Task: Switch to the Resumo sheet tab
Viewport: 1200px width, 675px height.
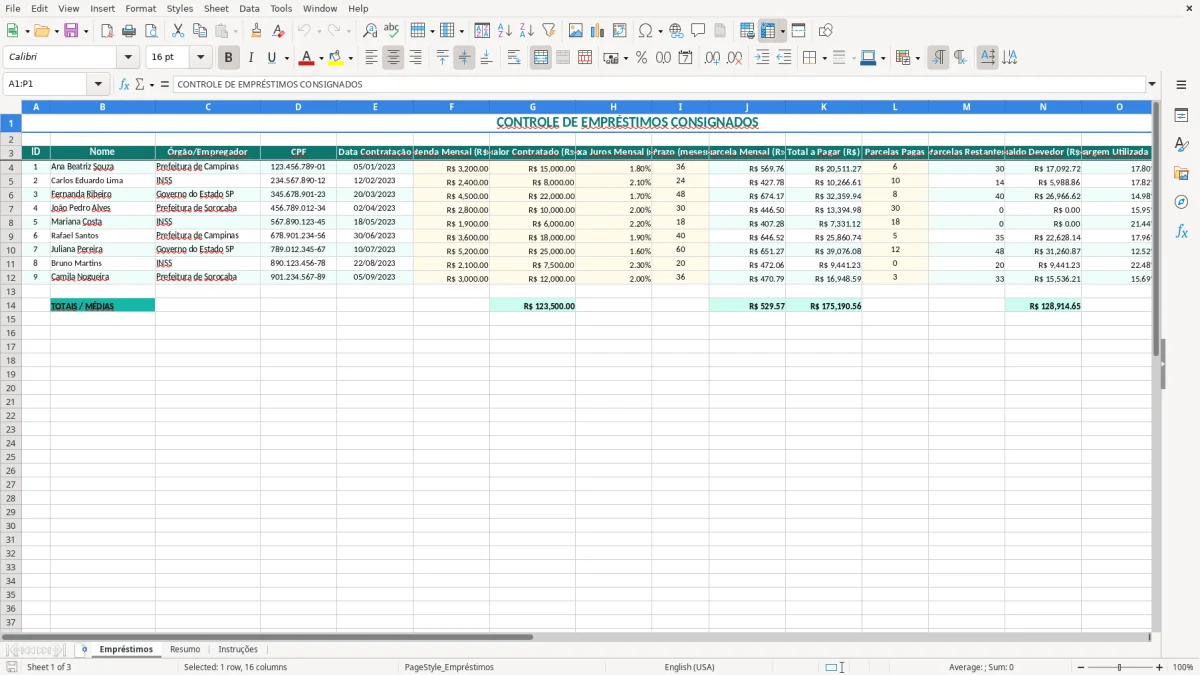Action: click(x=185, y=649)
